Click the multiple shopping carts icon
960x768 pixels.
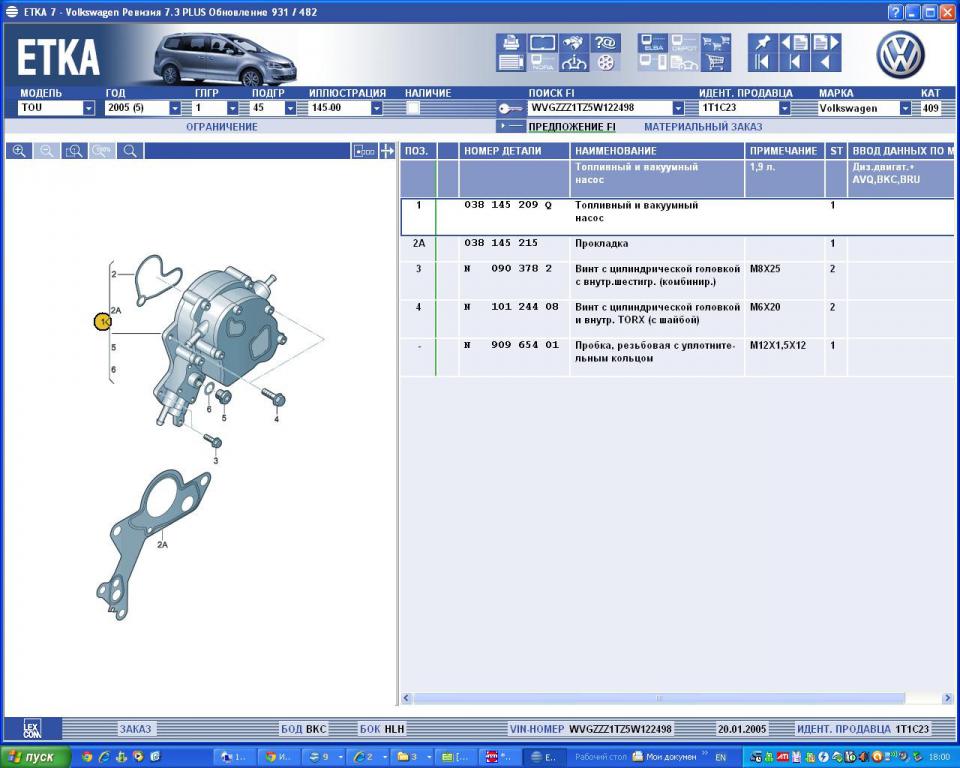click(x=716, y=43)
